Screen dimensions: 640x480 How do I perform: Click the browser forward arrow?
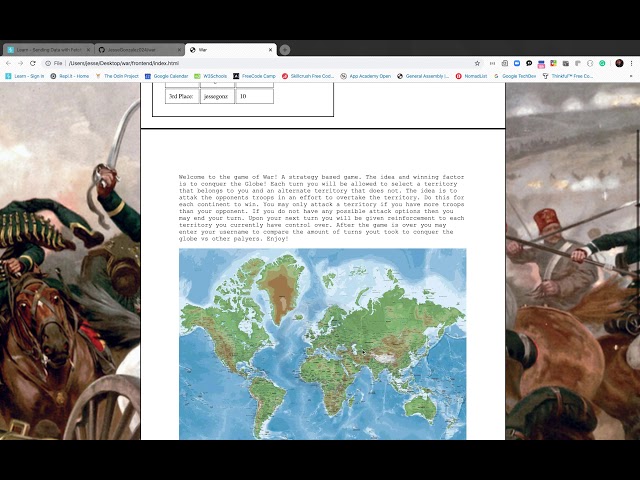point(21,63)
